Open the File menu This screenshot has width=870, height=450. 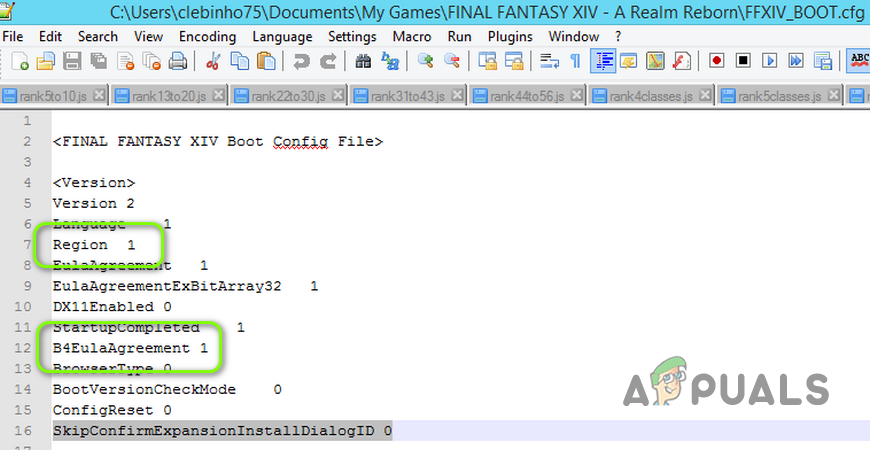coord(13,37)
